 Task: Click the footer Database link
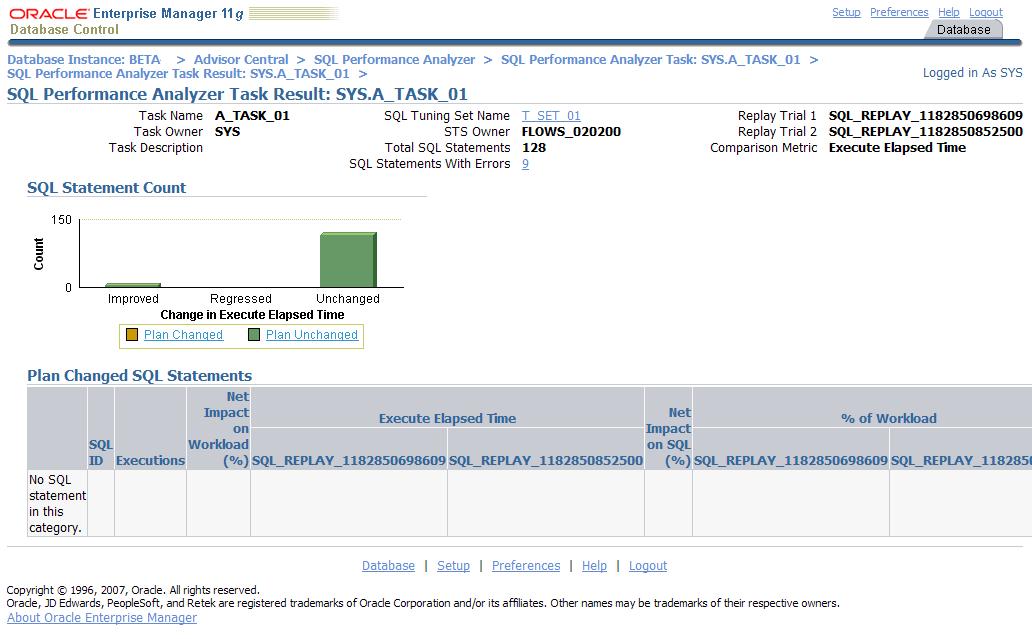(x=388, y=566)
